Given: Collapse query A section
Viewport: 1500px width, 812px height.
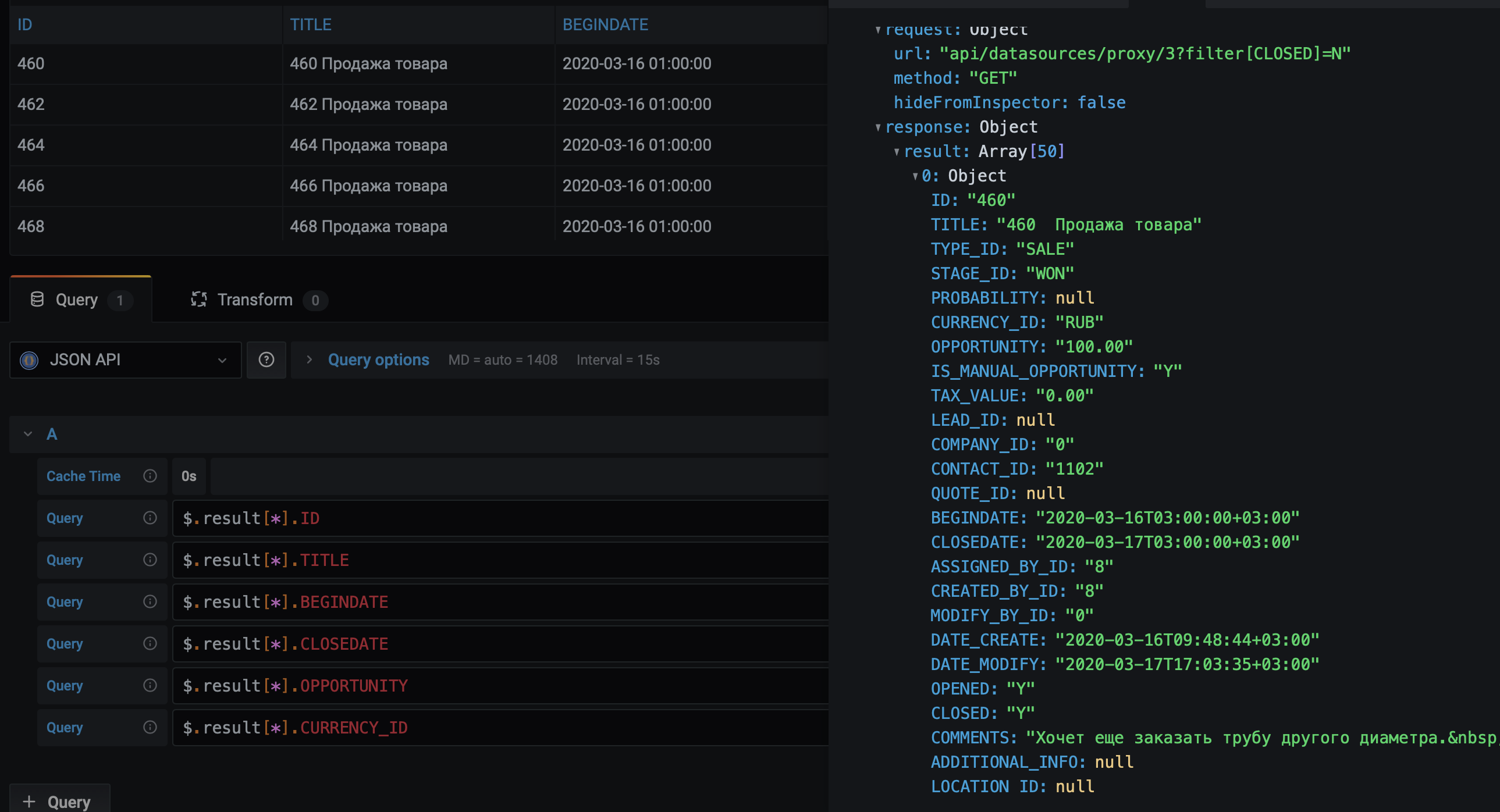Looking at the screenshot, I should (27, 434).
